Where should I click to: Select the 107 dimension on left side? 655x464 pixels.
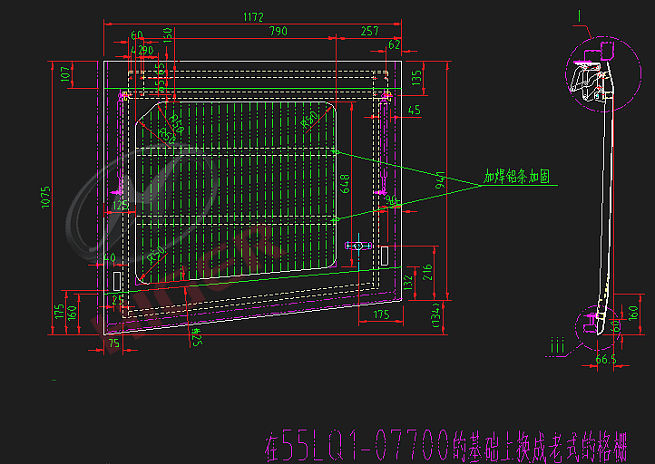pos(66,74)
